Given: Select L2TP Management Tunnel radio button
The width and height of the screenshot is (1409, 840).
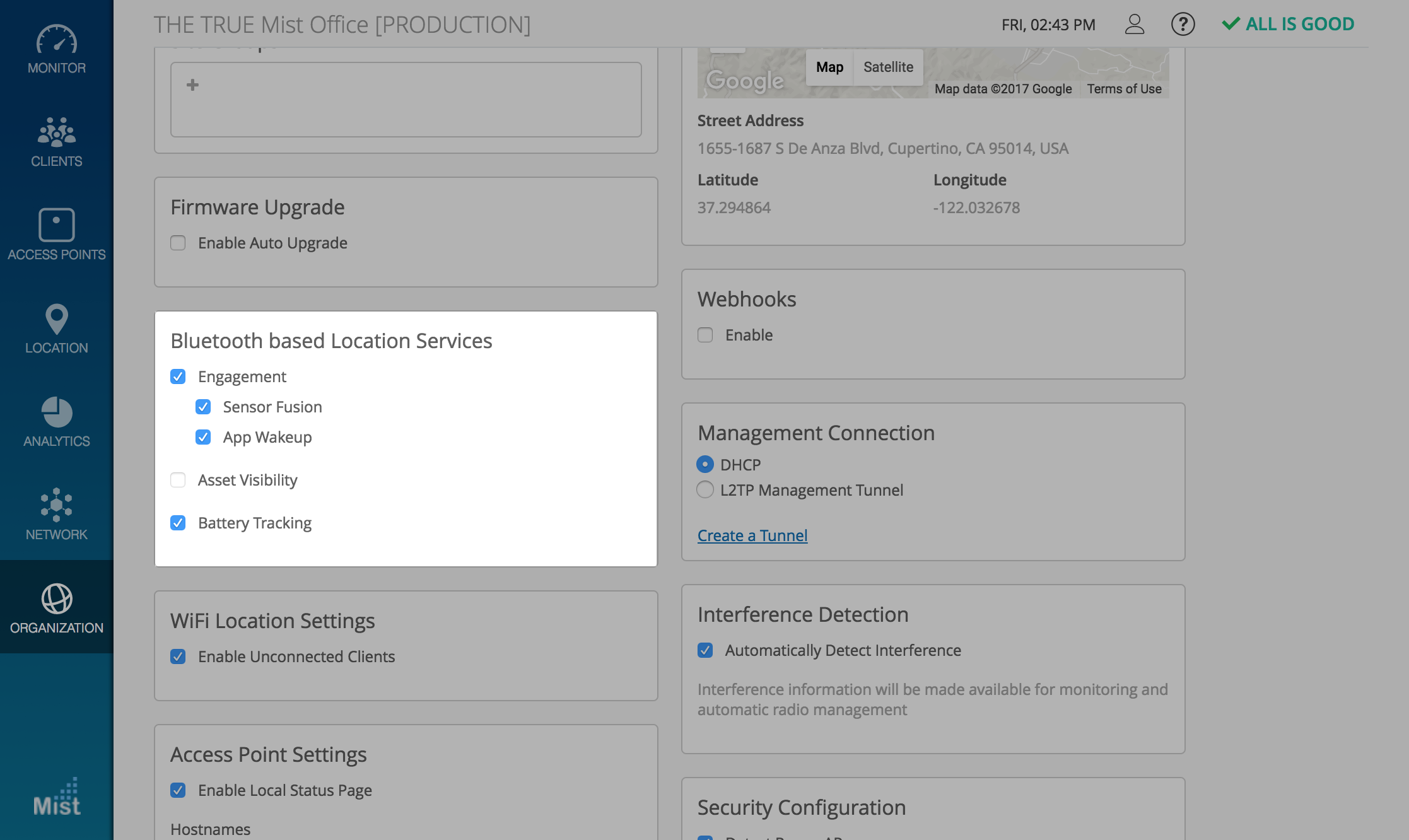Looking at the screenshot, I should [x=705, y=490].
